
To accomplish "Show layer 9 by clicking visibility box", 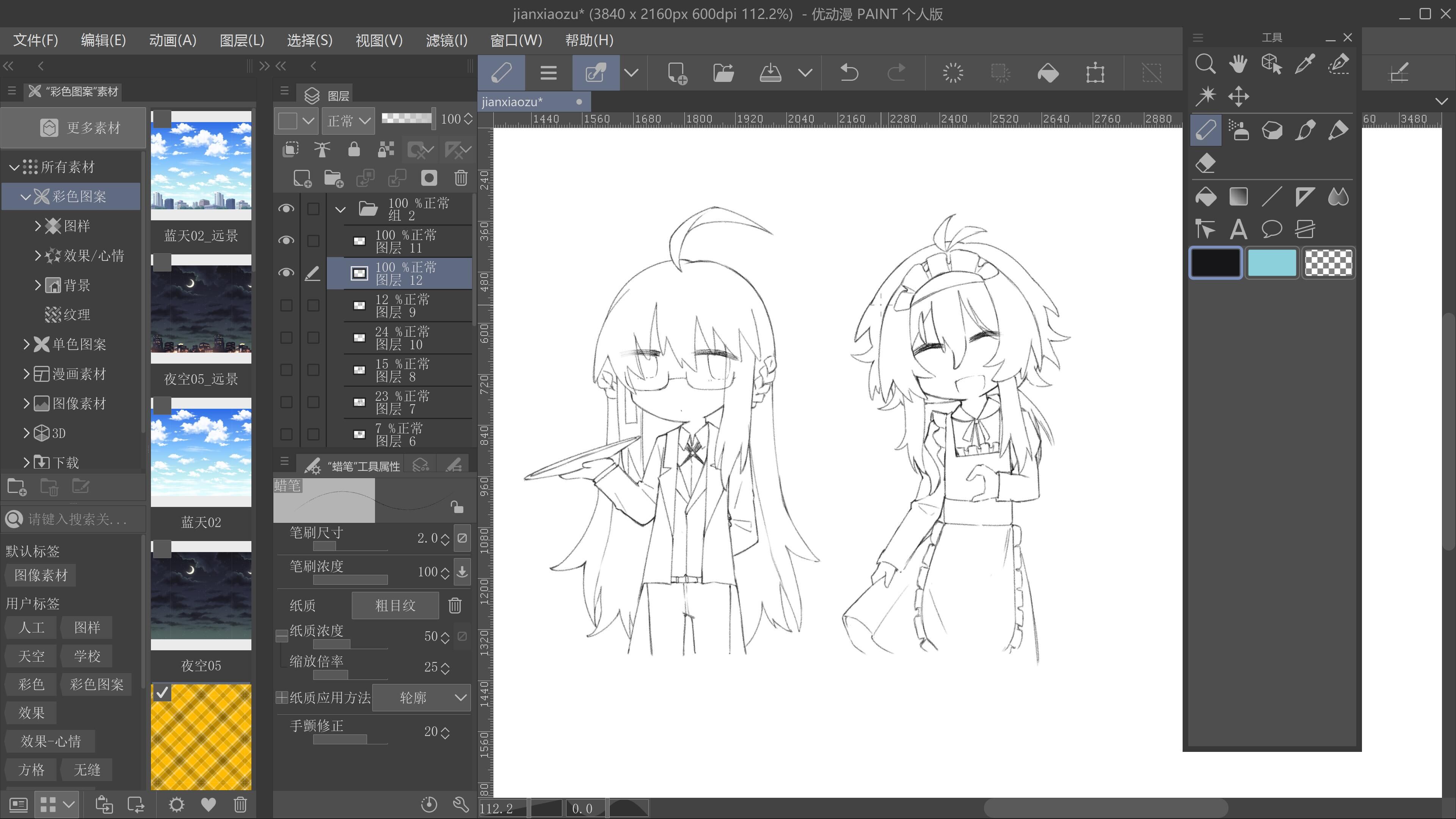I will click(x=286, y=305).
